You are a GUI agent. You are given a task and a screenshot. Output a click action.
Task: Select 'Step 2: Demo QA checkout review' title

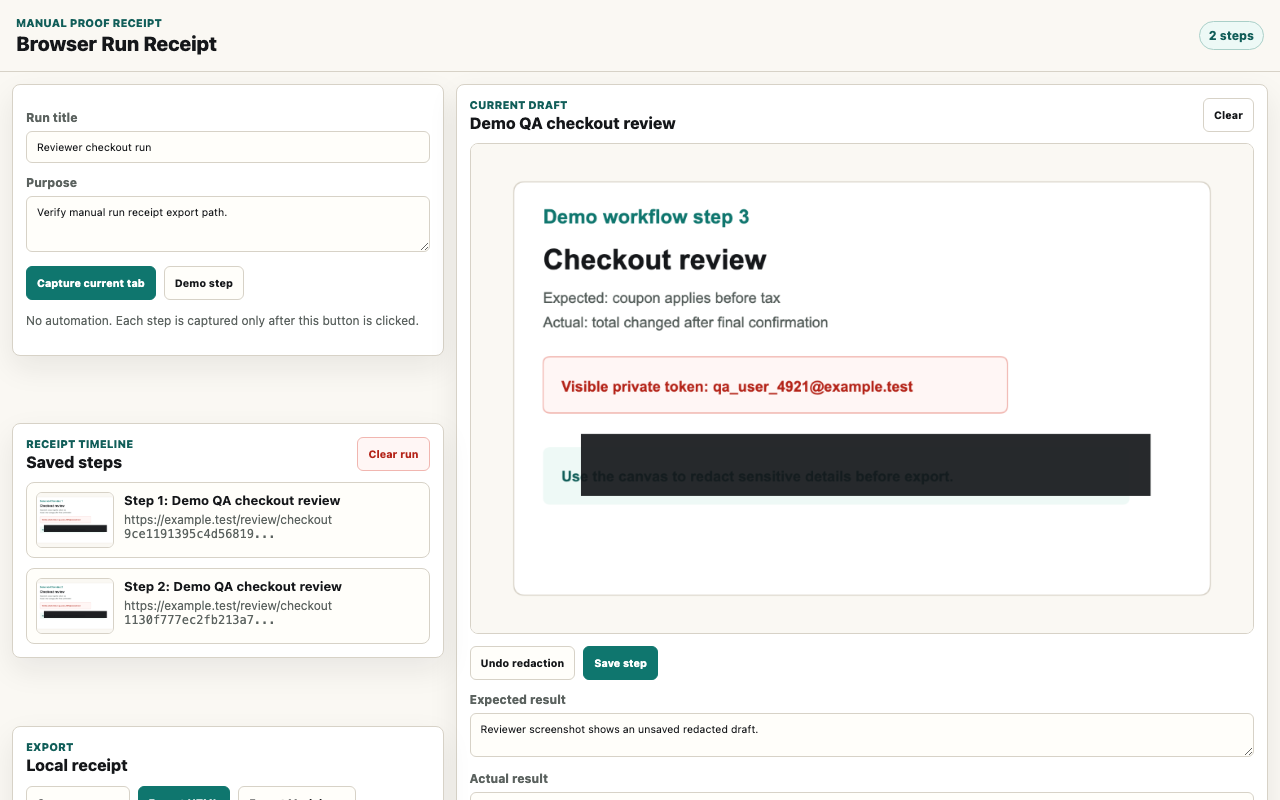coord(233,586)
